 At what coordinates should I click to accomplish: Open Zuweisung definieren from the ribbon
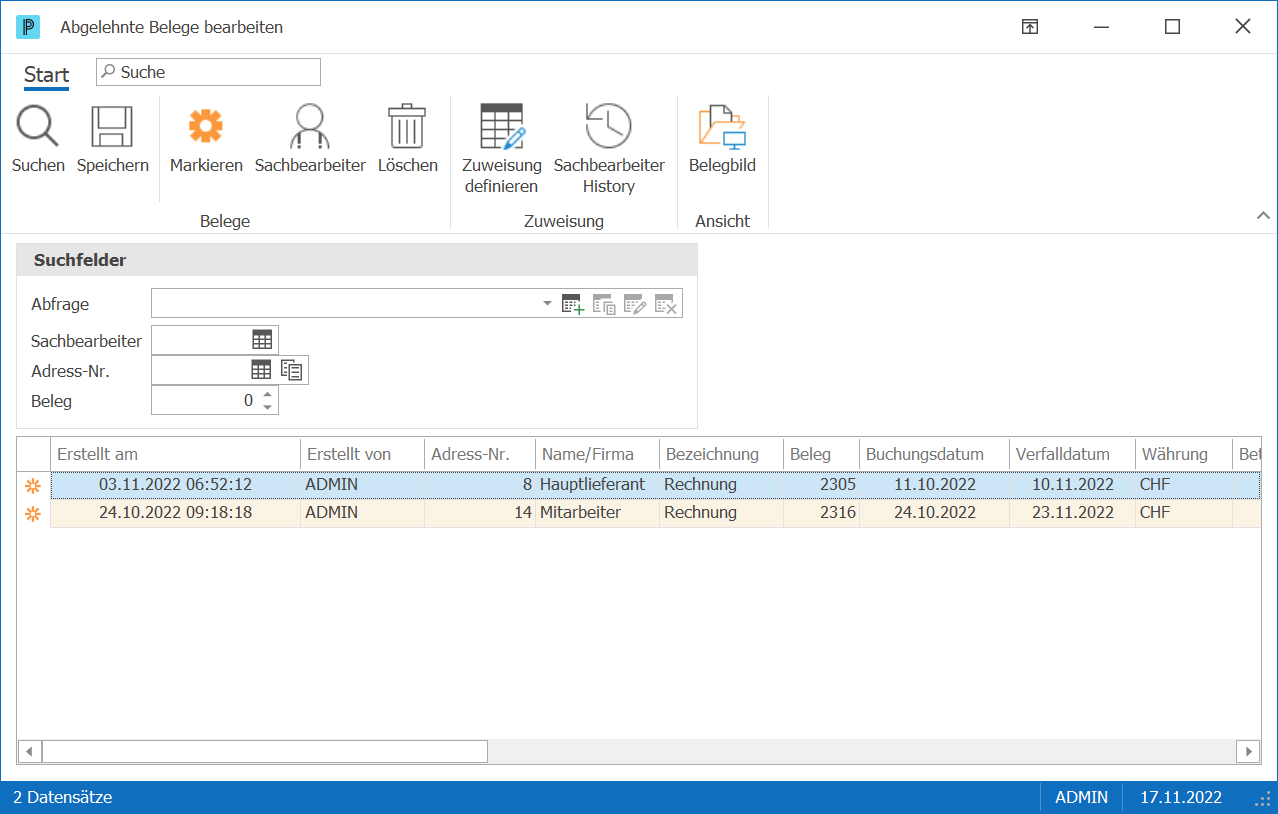(502, 127)
